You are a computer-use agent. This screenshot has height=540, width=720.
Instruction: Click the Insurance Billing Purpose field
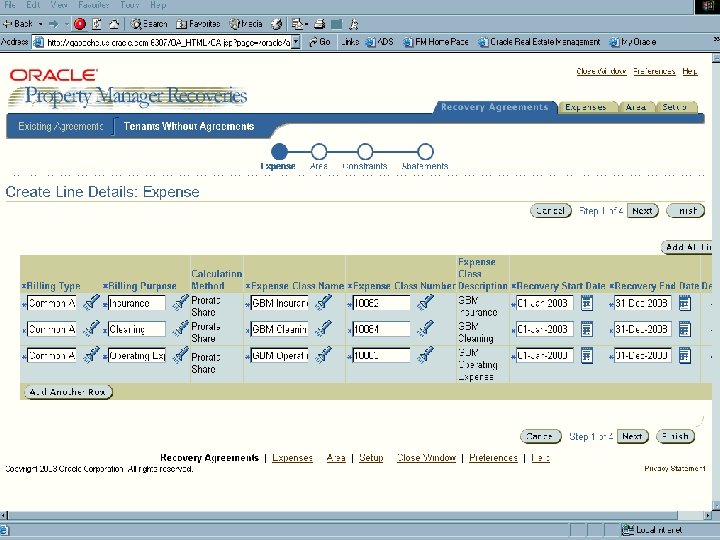(x=136, y=303)
